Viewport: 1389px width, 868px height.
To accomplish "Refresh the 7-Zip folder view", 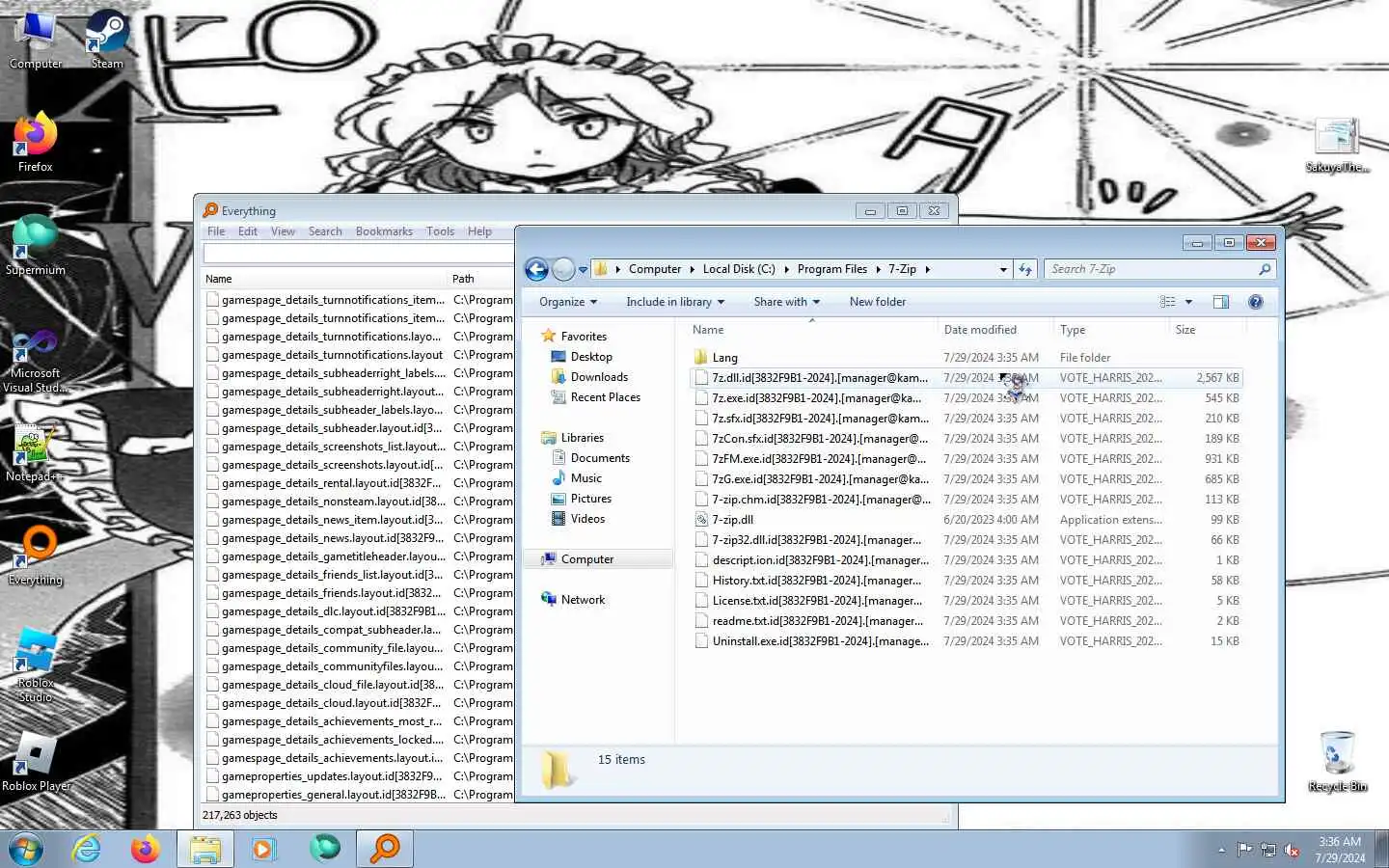I will tap(1025, 269).
